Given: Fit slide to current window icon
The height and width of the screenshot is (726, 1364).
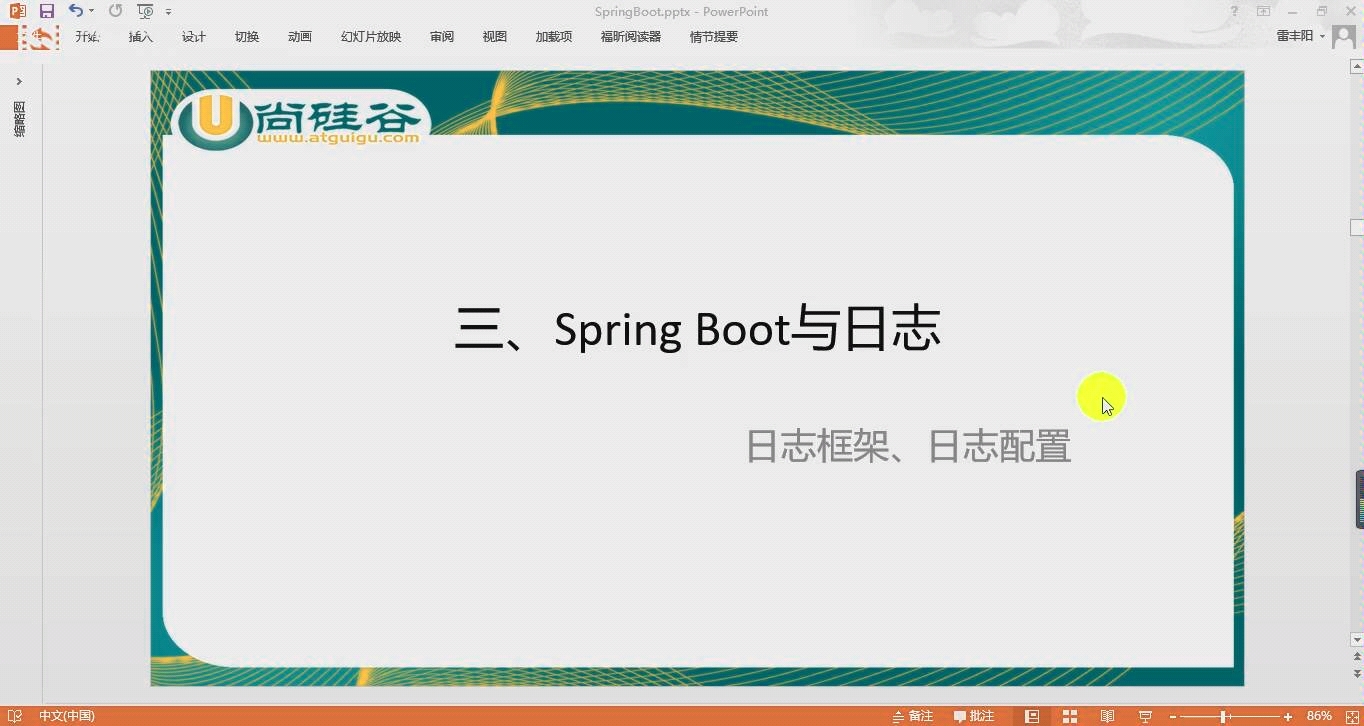Looking at the screenshot, I should 1351,716.
